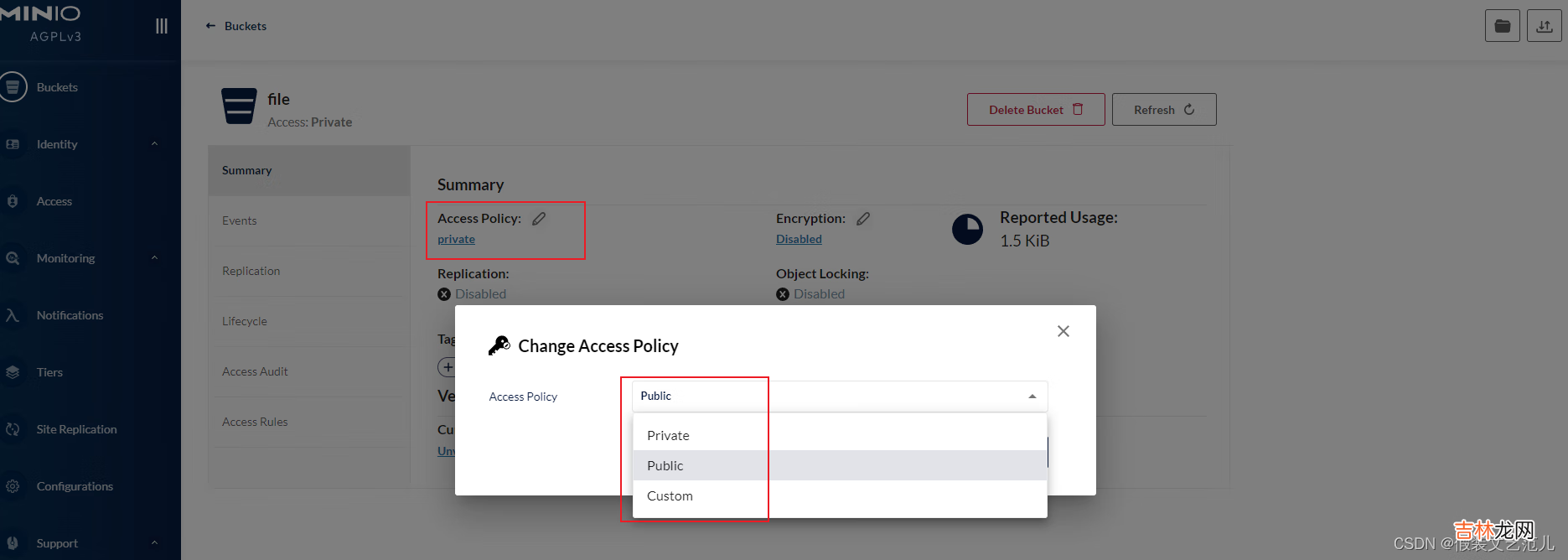This screenshot has width=1568, height=560.
Task: Close the Change Access Policy dialog
Action: point(1063,331)
